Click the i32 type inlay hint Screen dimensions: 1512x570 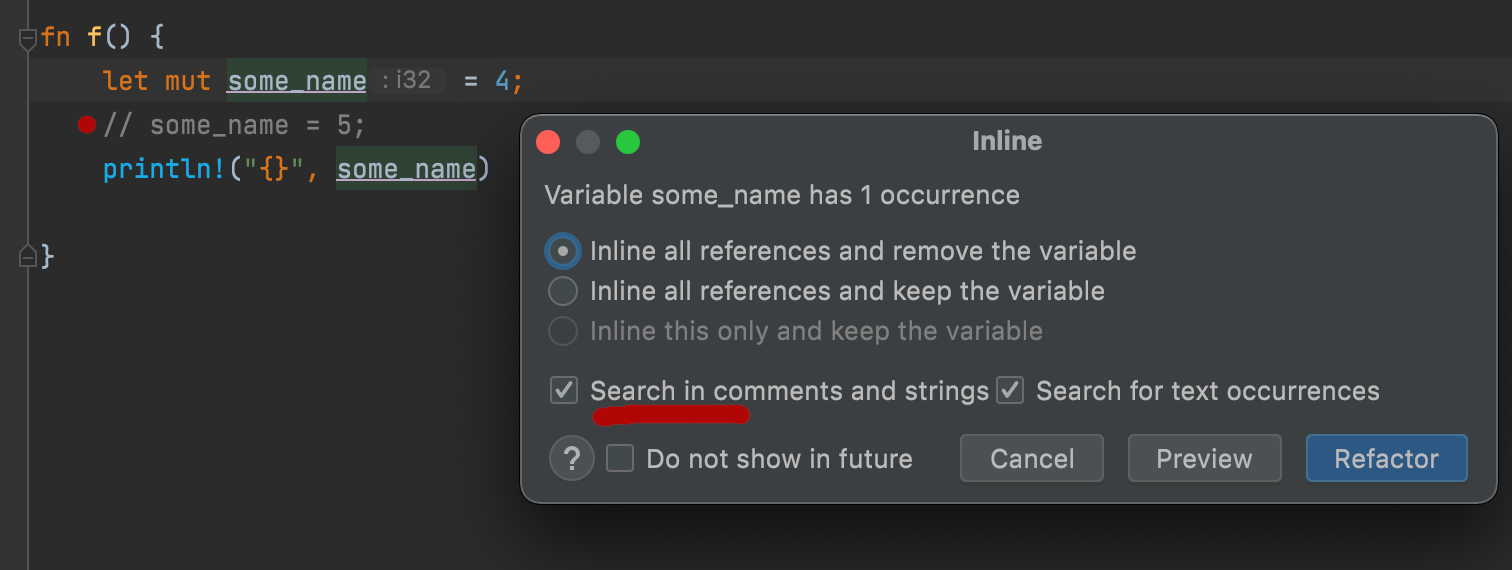pos(408,81)
